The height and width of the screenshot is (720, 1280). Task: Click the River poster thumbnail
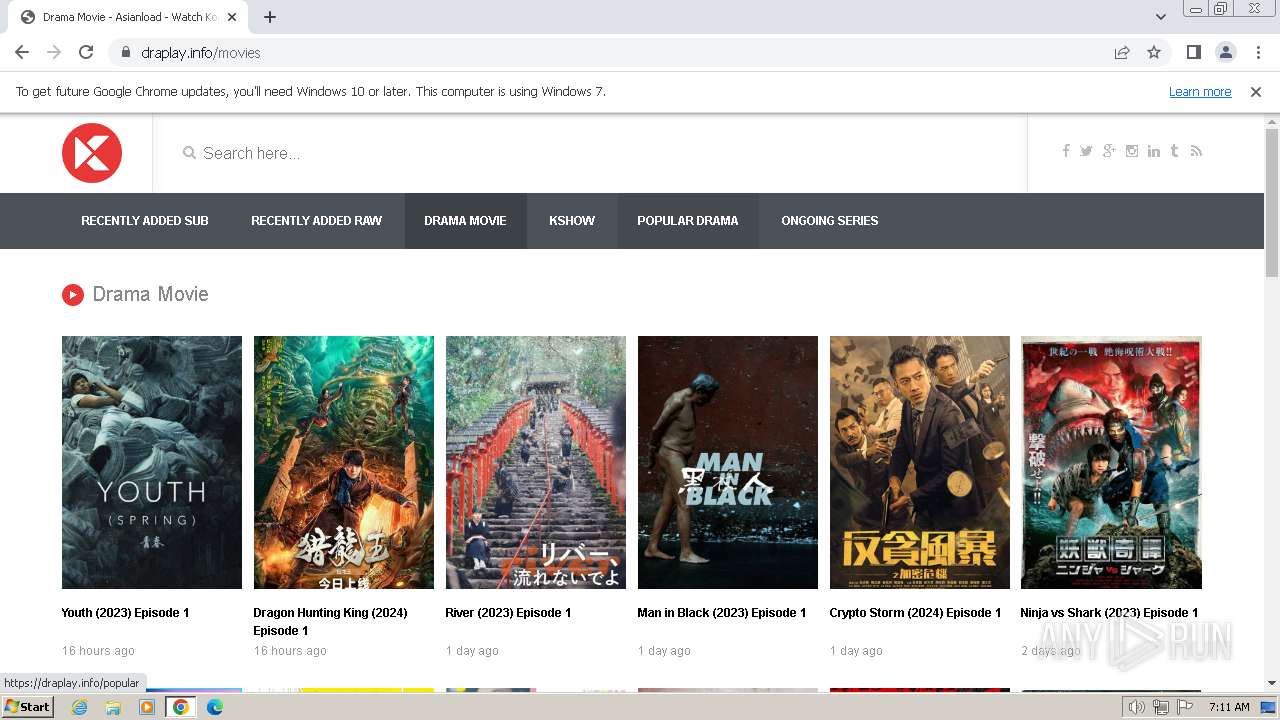click(x=536, y=462)
